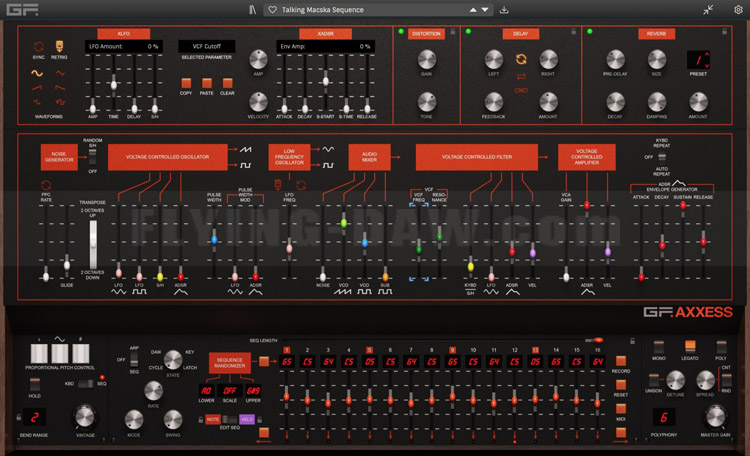The image size is (750, 456).
Task: Click the Bend Range value display
Action: point(34,417)
